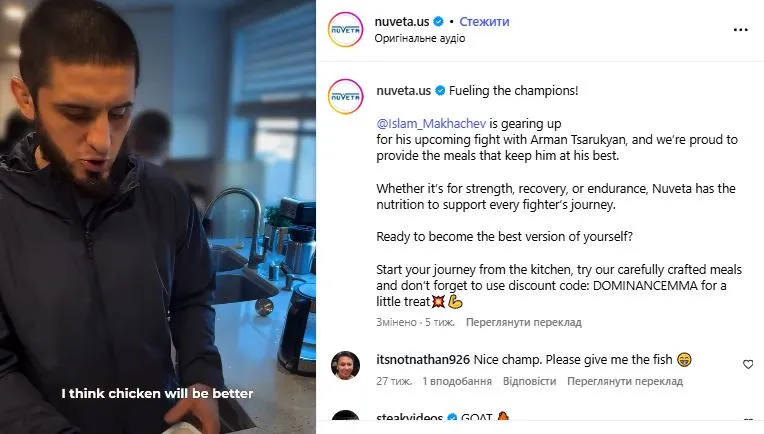Open the Оригінальне аудіо audio page
This screenshot has height=434, width=764.
[420, 38]
